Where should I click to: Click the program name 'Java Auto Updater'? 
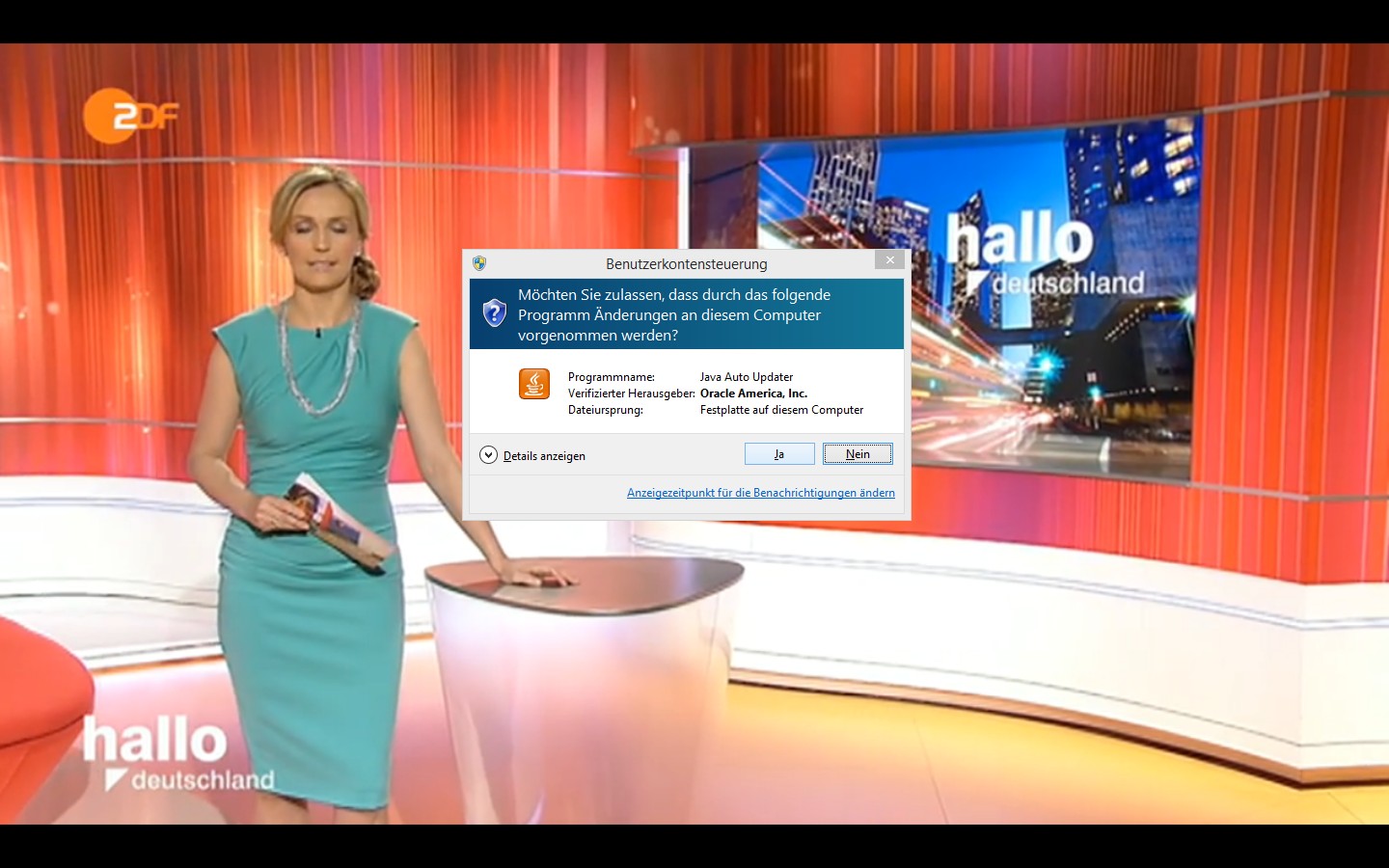(x=747, y=377)
